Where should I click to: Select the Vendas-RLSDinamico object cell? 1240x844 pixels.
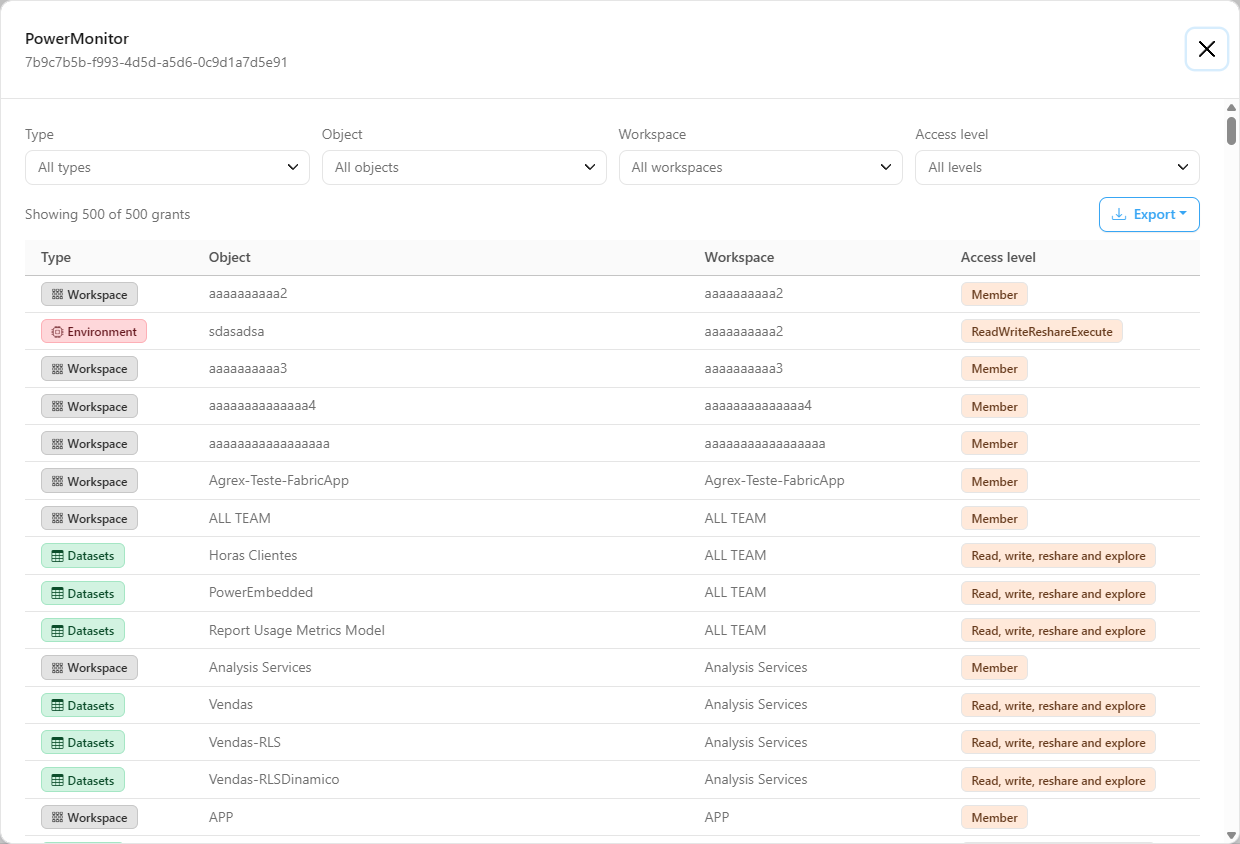(274, 779)
